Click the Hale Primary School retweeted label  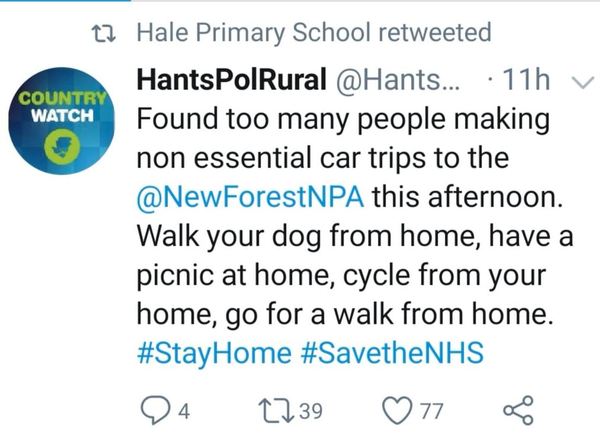[313, 32]
